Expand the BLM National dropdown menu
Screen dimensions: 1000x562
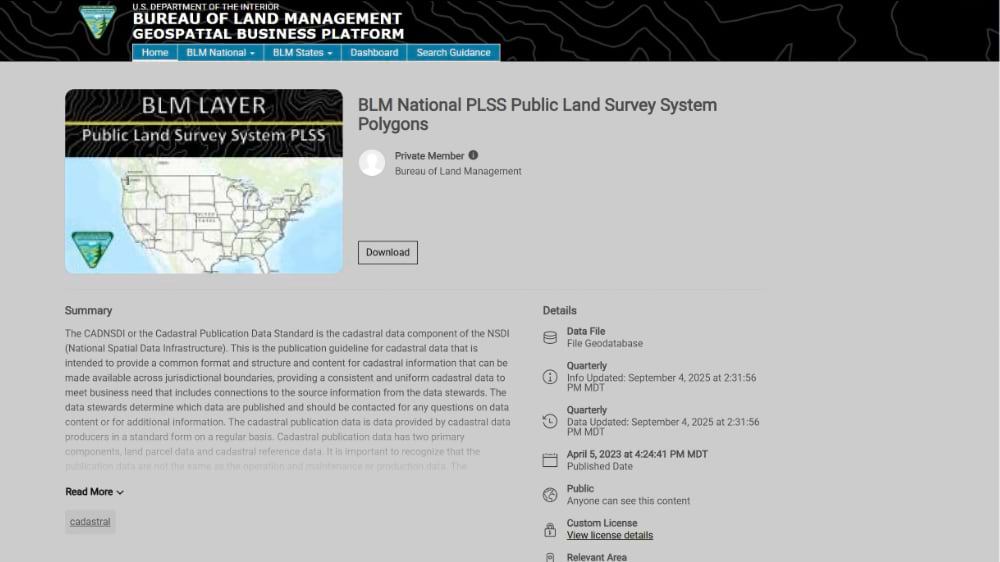tap(221, 52)
